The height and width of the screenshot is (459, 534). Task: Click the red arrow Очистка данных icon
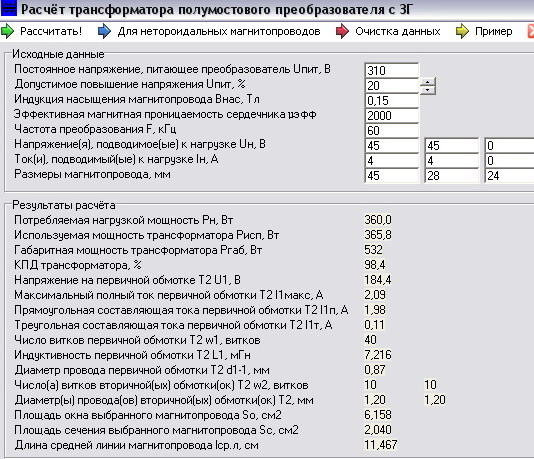(342, 31)
